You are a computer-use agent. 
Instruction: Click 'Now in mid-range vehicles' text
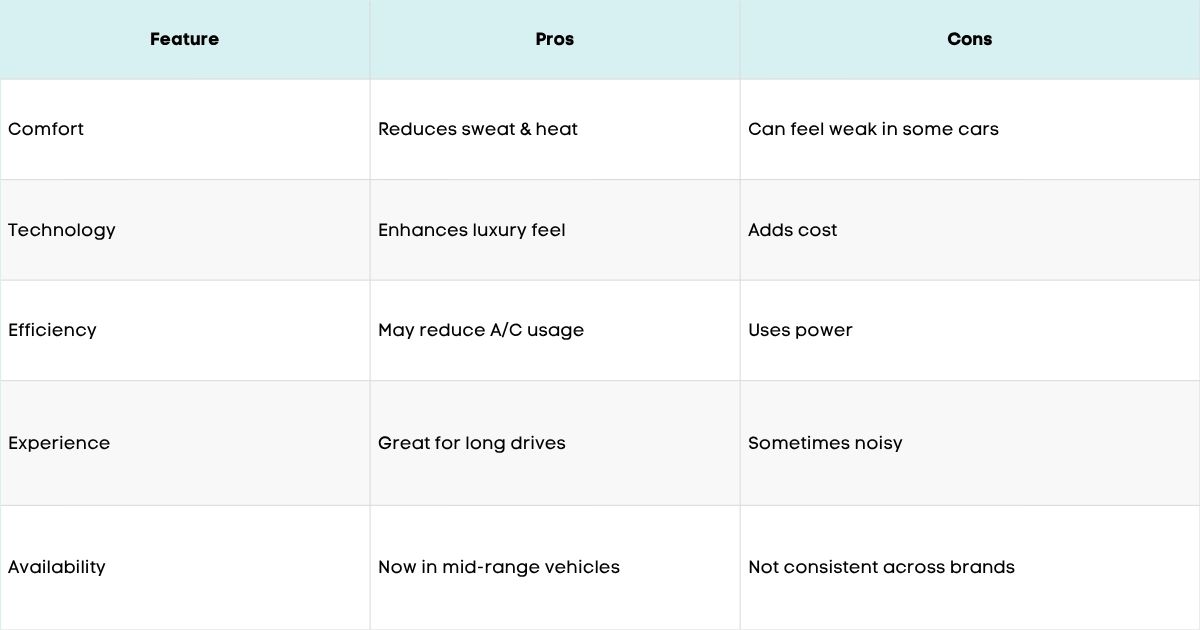pos(499,567)
